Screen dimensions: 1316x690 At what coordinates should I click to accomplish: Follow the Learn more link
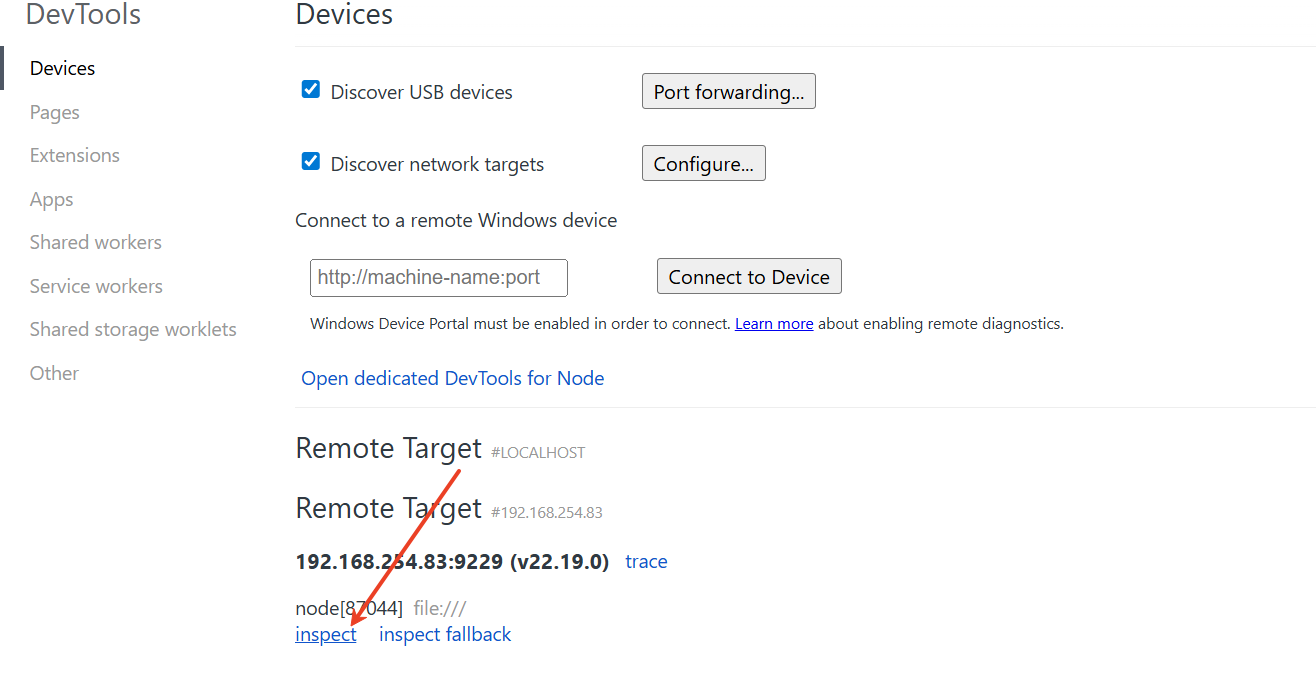pyautogui.click(x=774, y=324)
